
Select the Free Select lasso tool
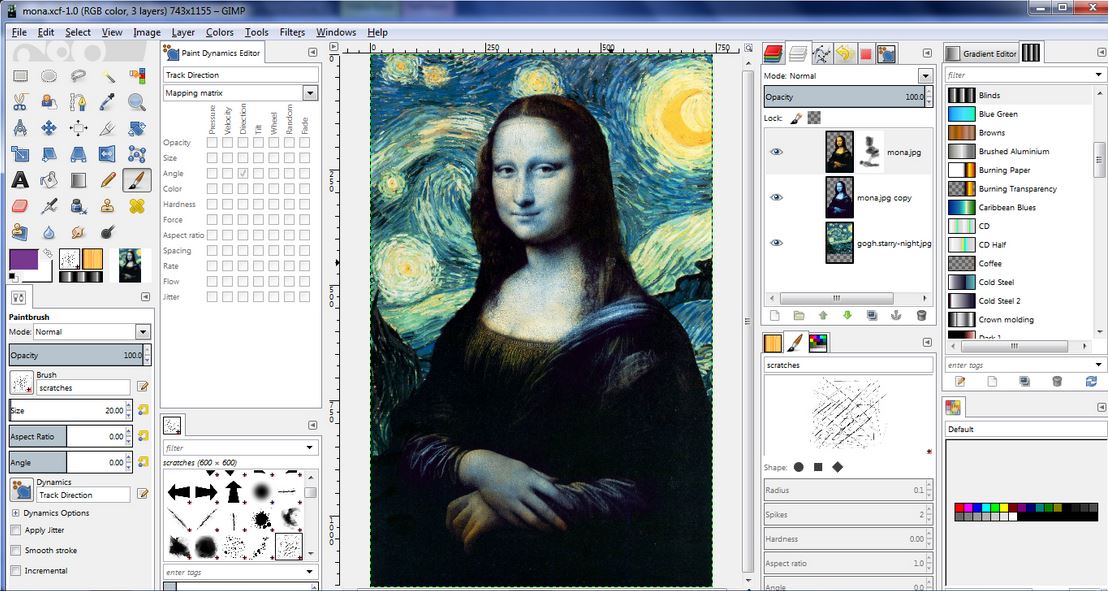(x=79, y=76)
